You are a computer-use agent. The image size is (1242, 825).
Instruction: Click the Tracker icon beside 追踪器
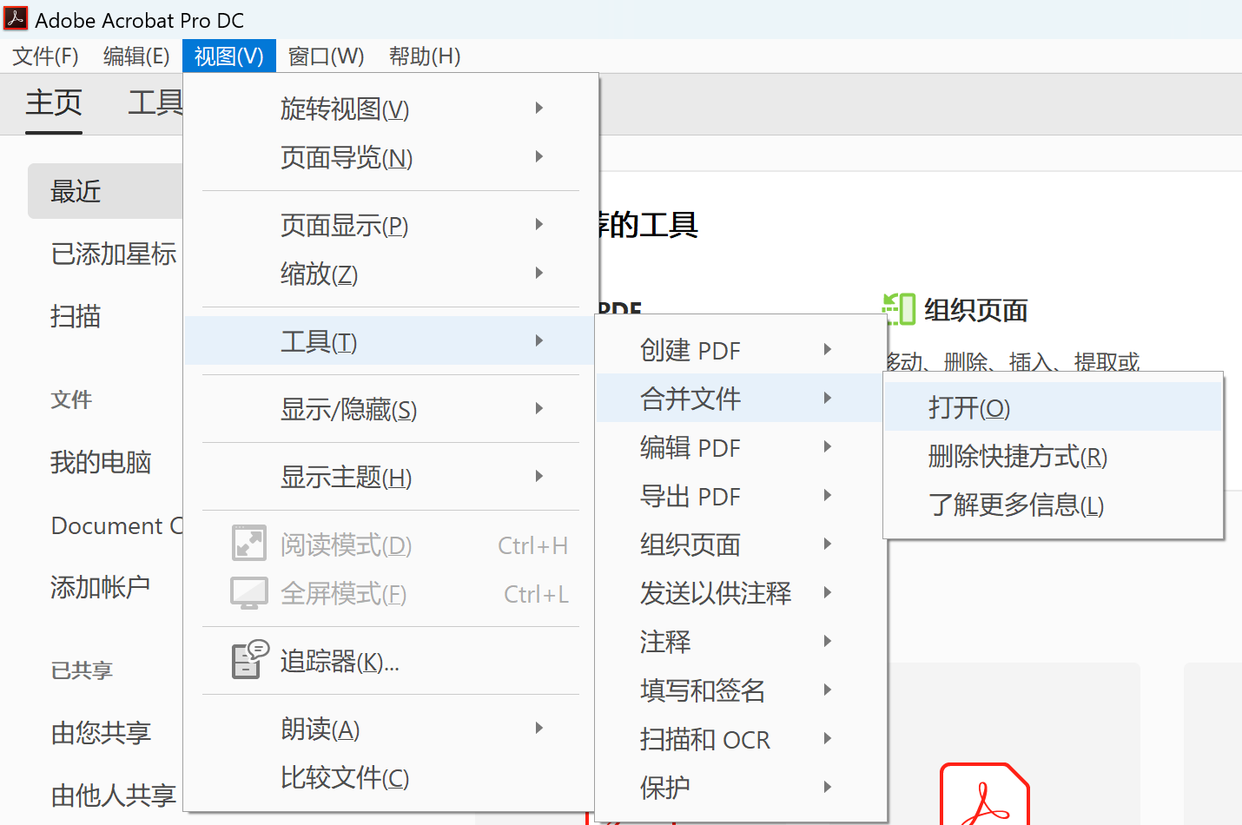coord(249,660)
